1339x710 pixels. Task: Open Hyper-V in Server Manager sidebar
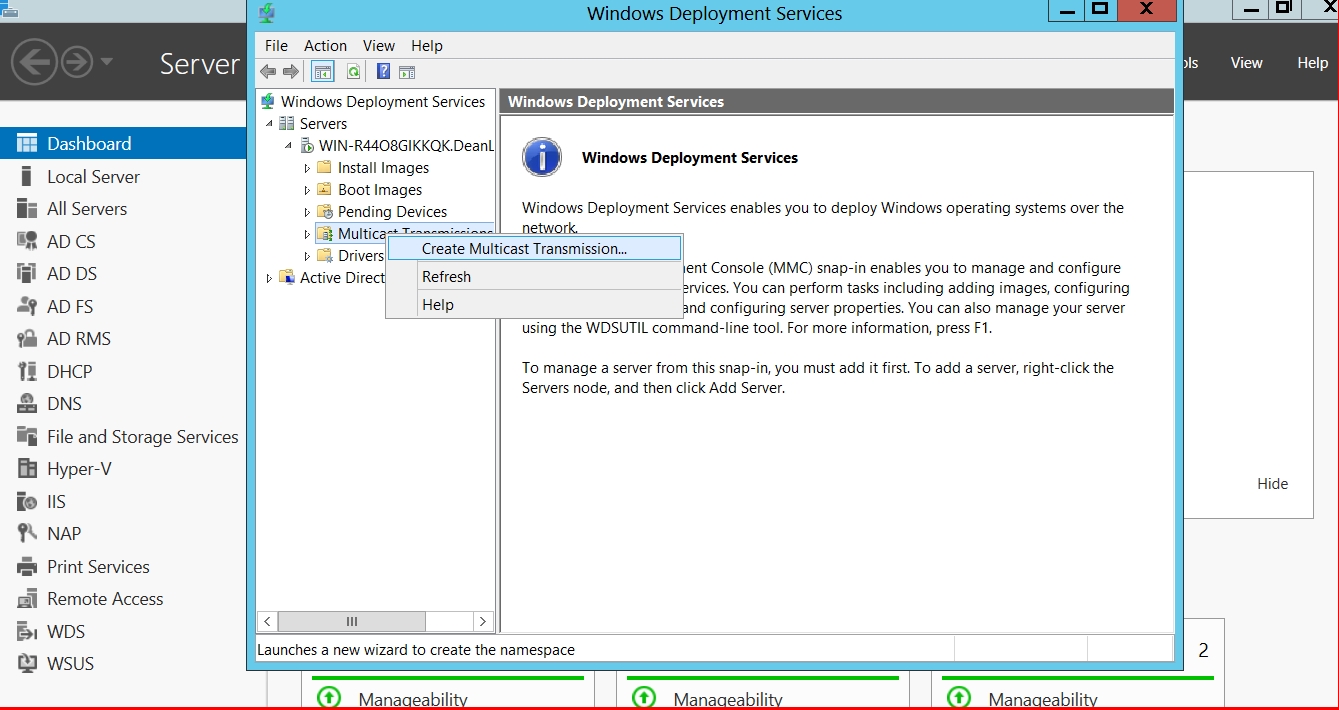pos(79,469)
